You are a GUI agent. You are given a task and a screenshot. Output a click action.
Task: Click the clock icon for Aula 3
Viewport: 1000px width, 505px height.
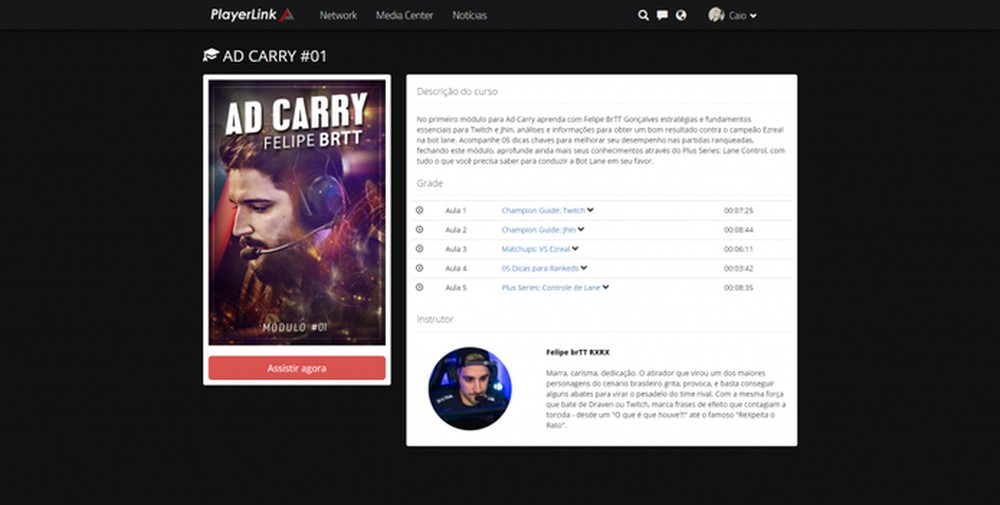[x=419, y=249]
